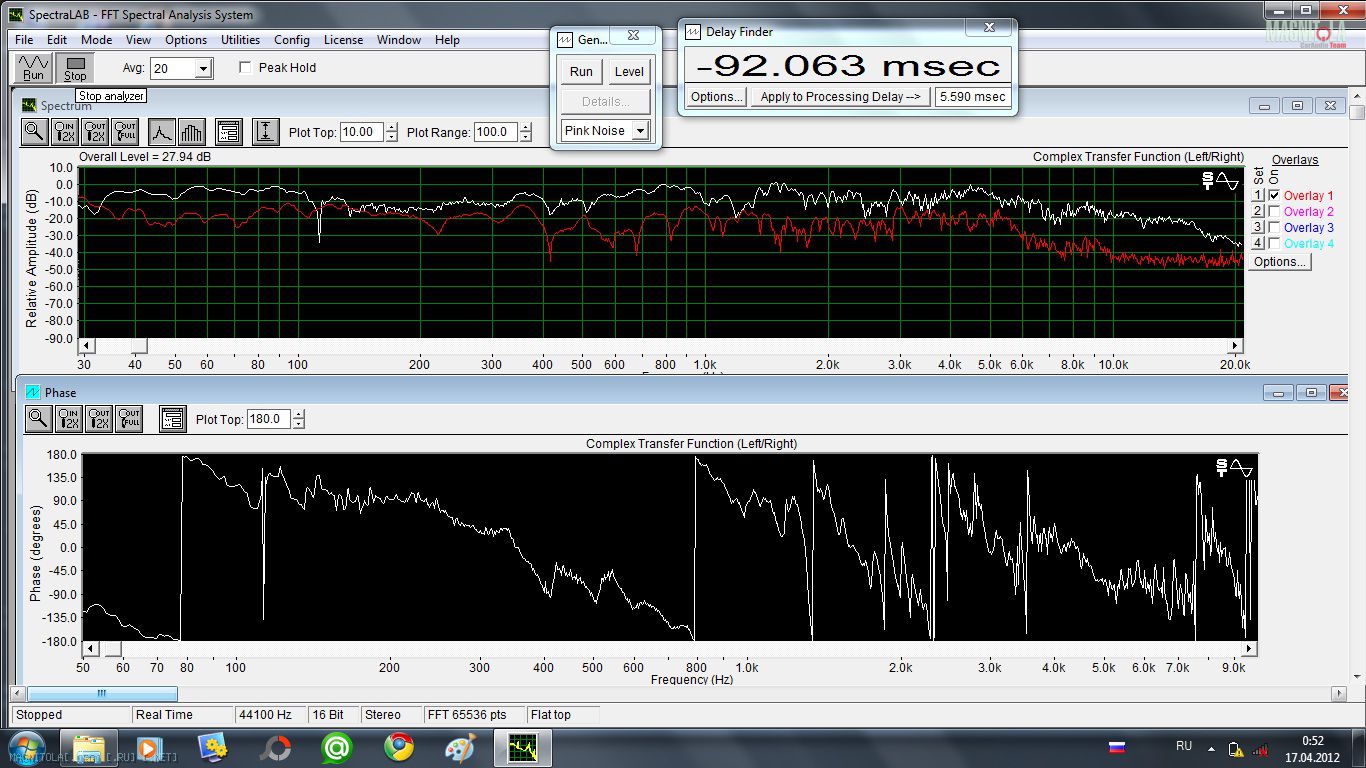This screenshot has height=768, width=1366.
Task: Open the File menu
Action: point(25,40)
